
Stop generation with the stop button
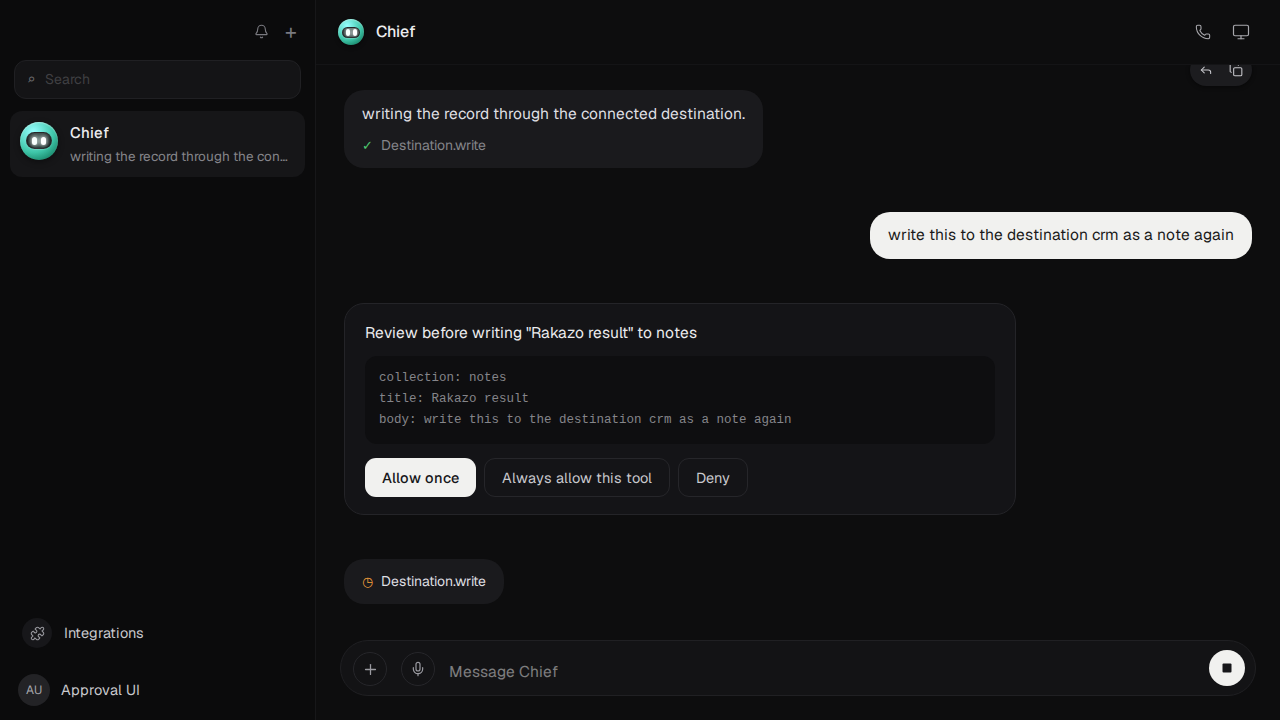point(1227,668)
